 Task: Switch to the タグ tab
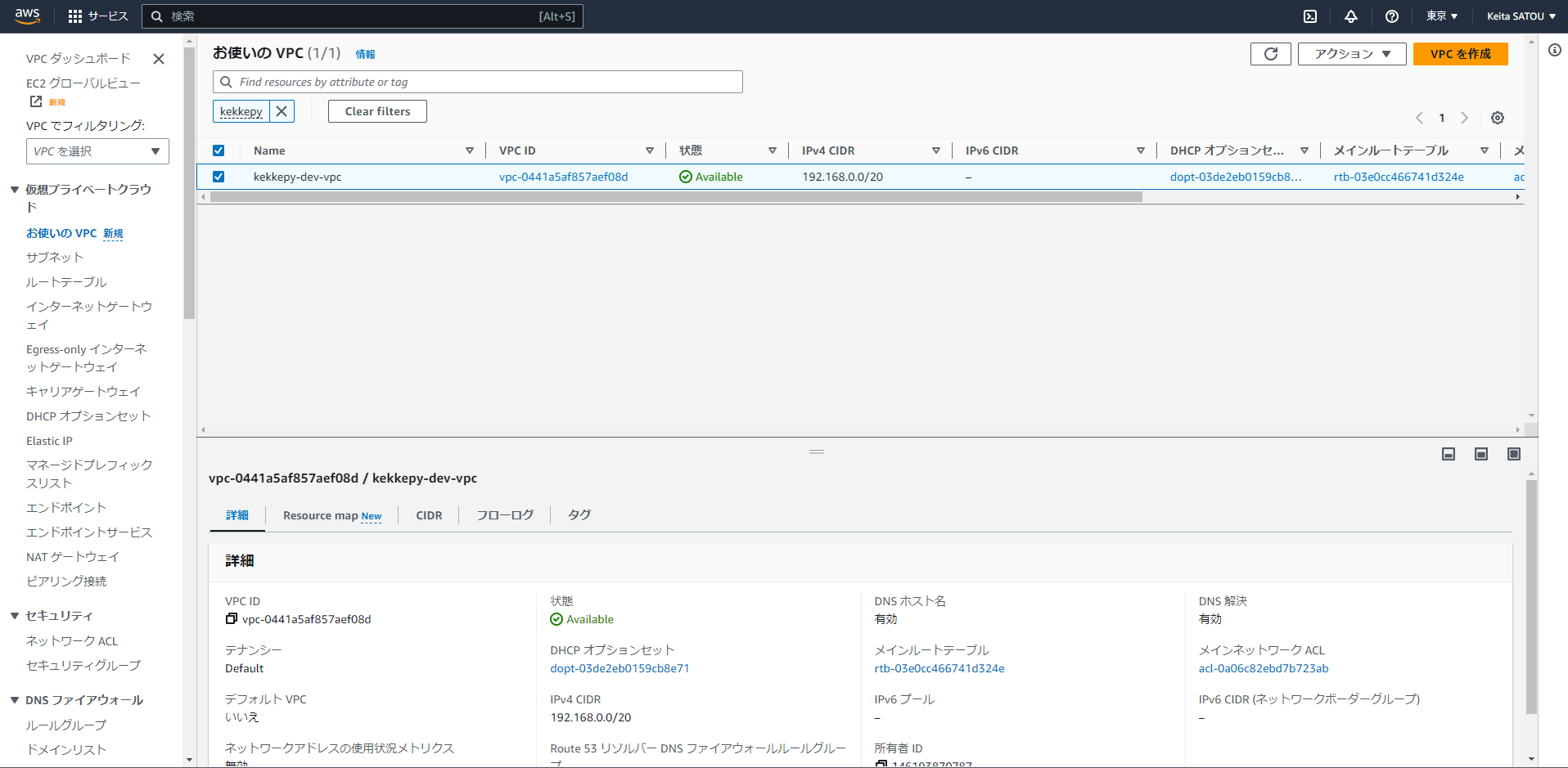(x=579, y=515)
